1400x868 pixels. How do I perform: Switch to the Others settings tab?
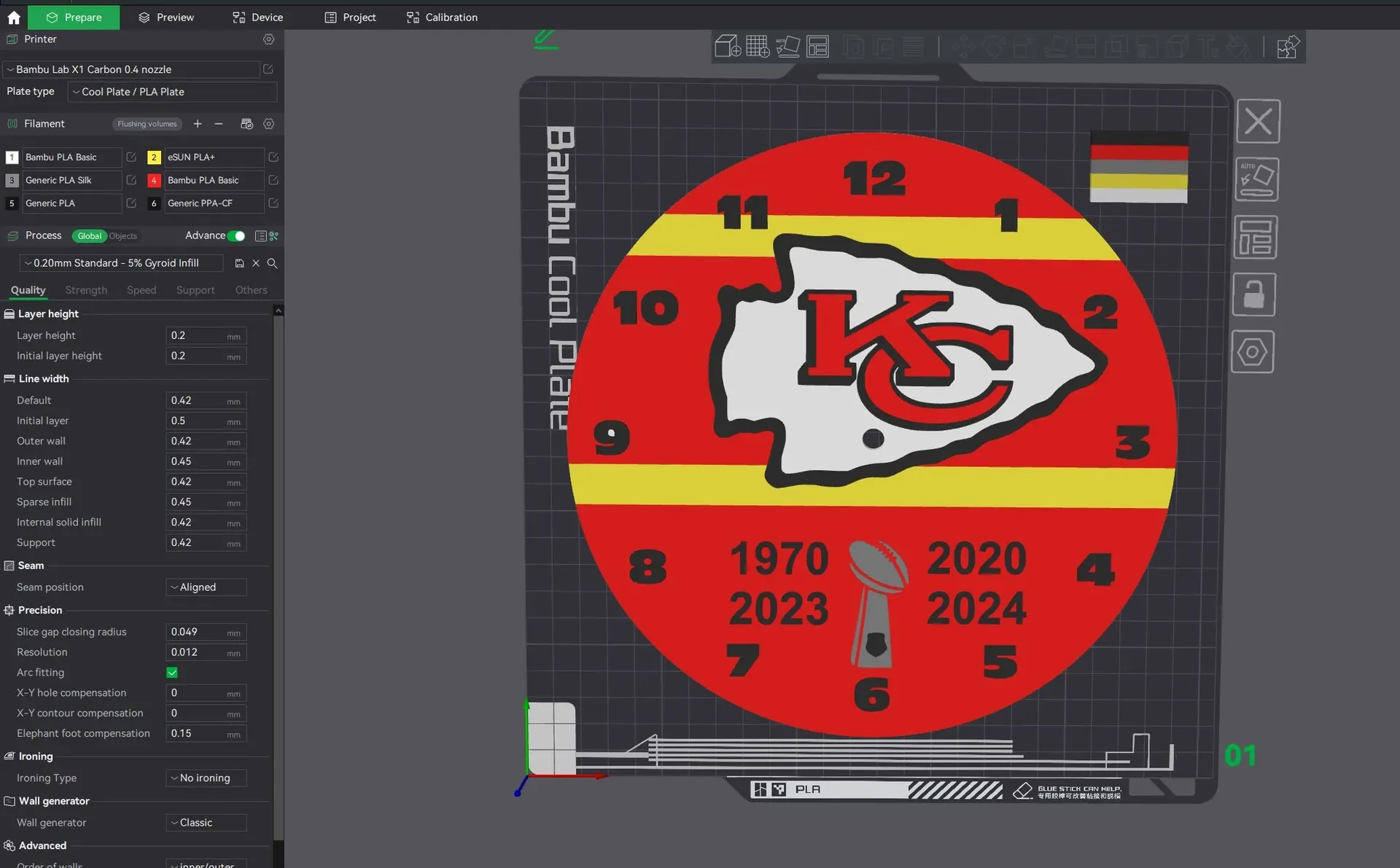(x=252, y=290)
